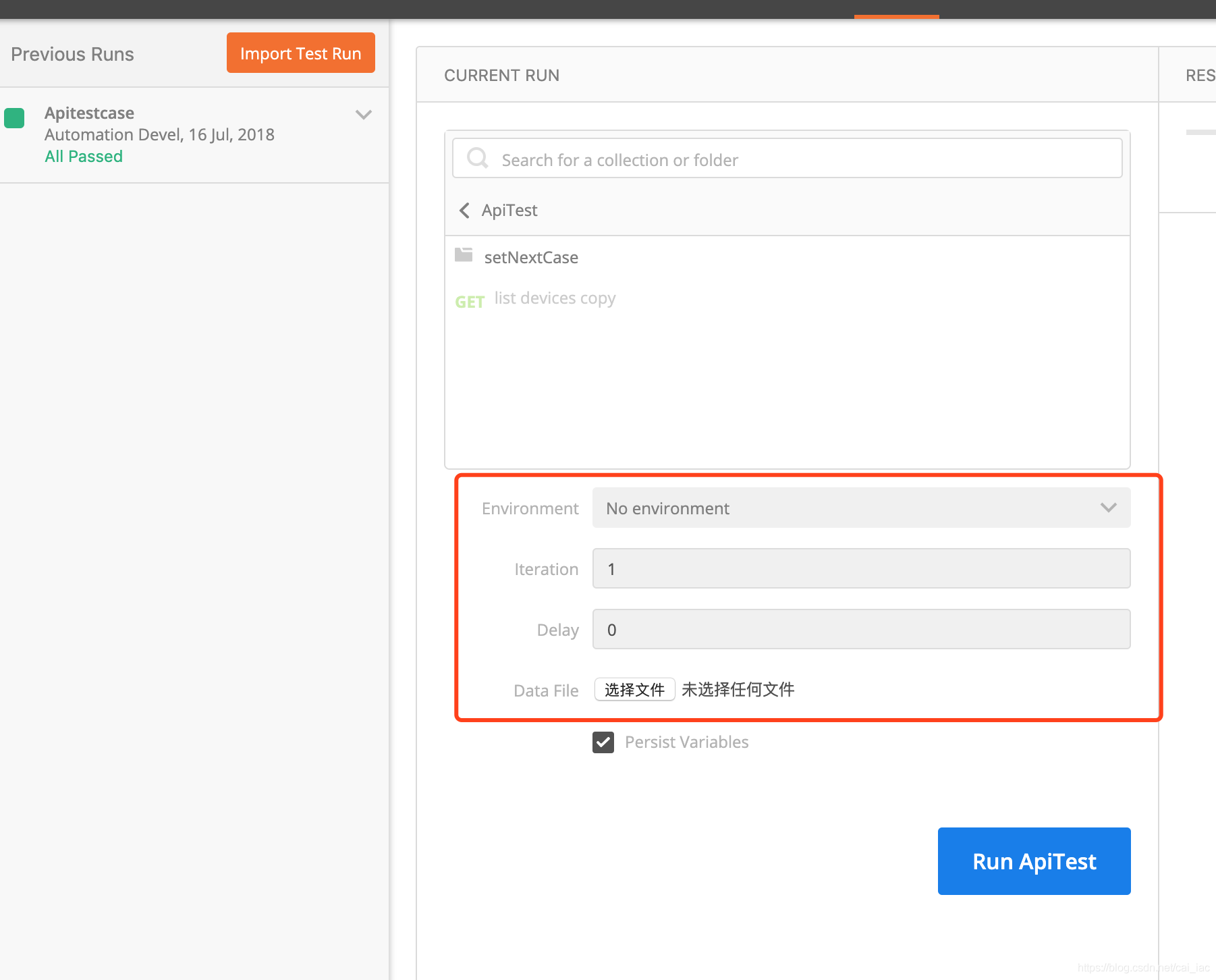
Task: Uncheck the Persist Variables checkbox
Action: (603, 742)
